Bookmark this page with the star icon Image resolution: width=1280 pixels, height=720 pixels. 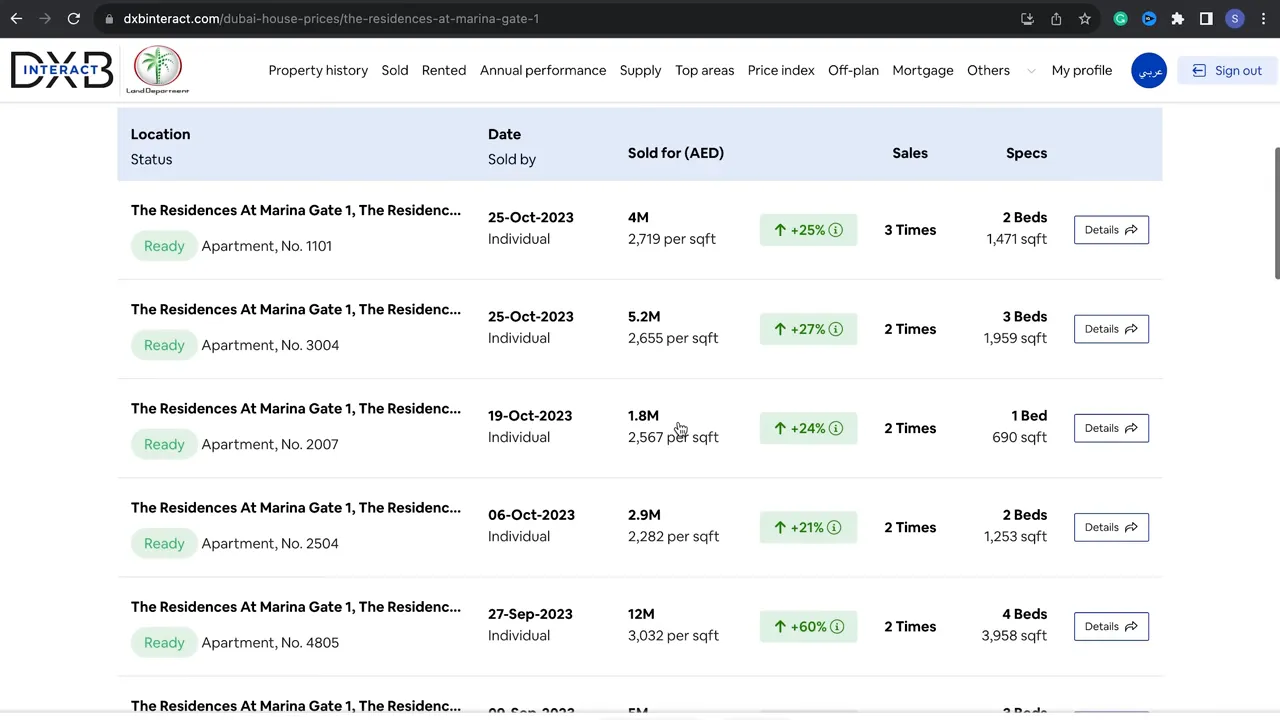pos(1085,19)
